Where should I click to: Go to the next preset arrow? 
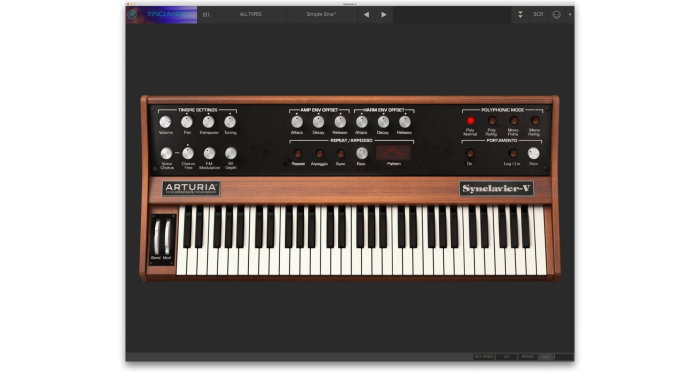pos(383,15)
